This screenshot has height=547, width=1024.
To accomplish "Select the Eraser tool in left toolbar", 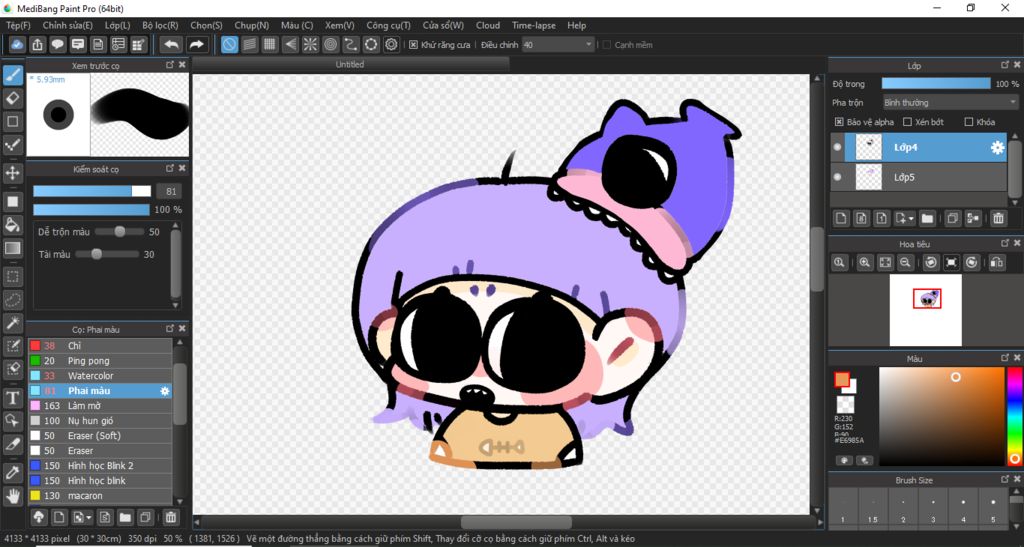I will click(12, 98).
